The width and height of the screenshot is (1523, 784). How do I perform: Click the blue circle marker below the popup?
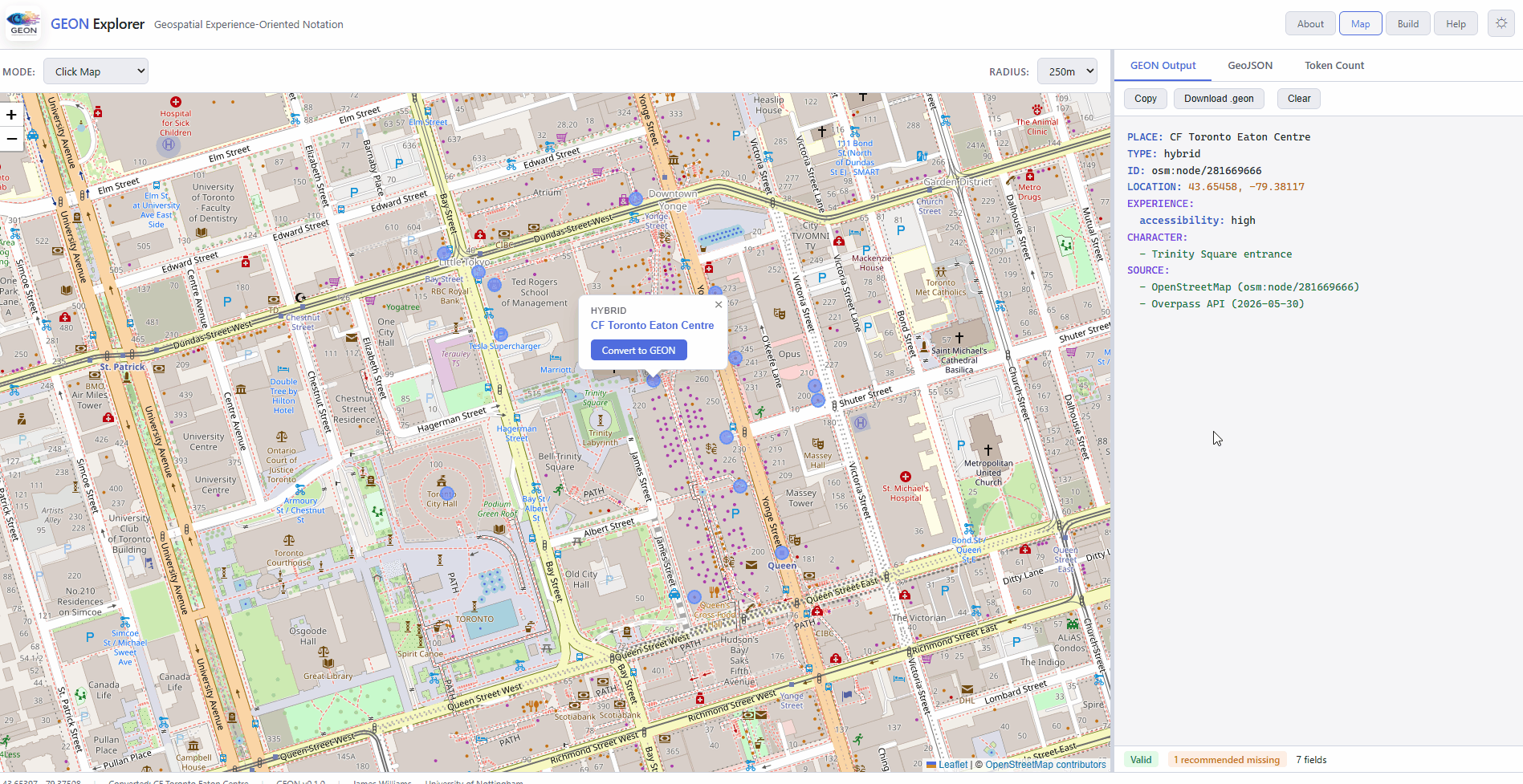coord(654,380)
